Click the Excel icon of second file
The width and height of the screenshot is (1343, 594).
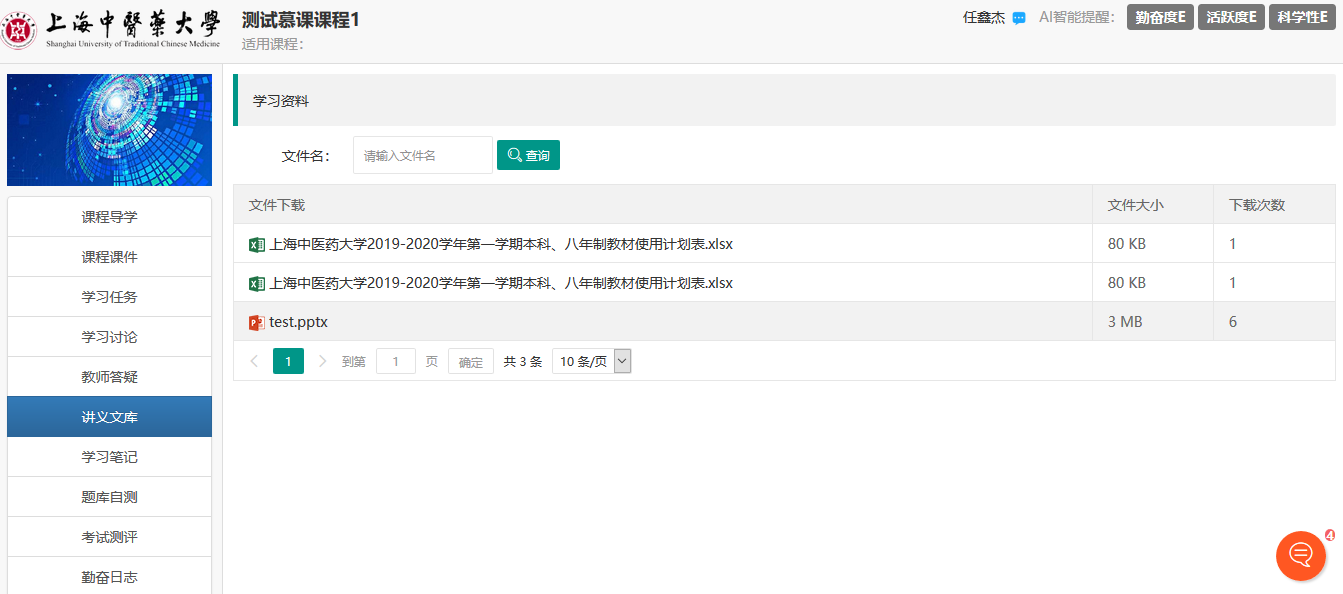[257, 284]
